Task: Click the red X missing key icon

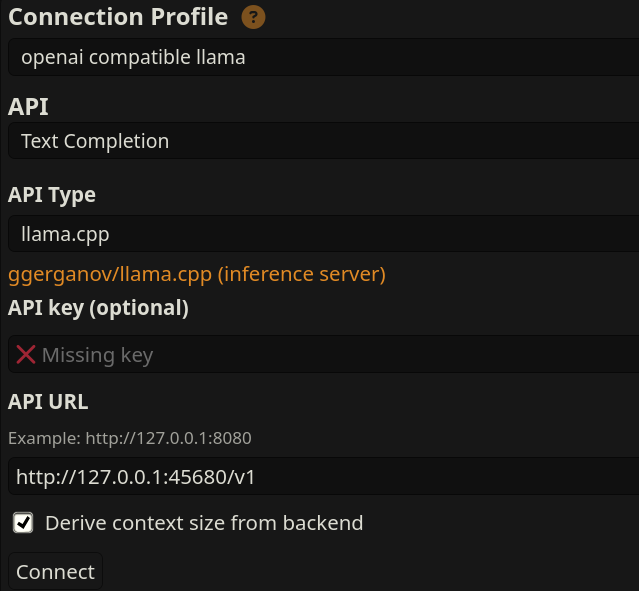Action: 26,354
